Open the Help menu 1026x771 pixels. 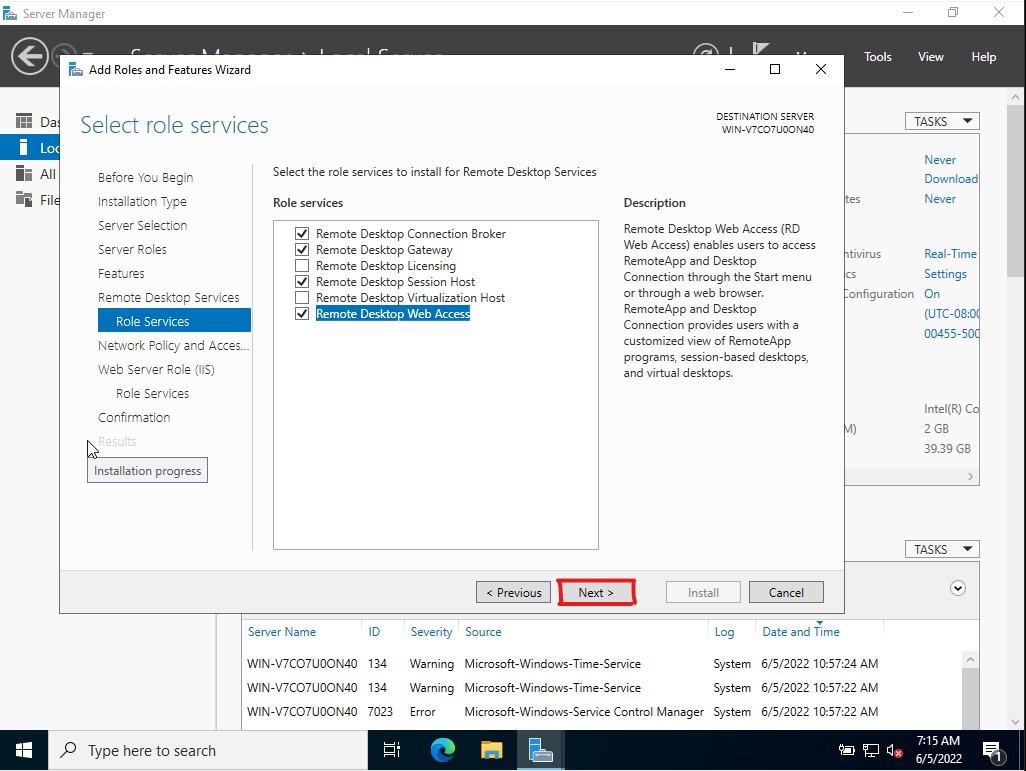983,57
